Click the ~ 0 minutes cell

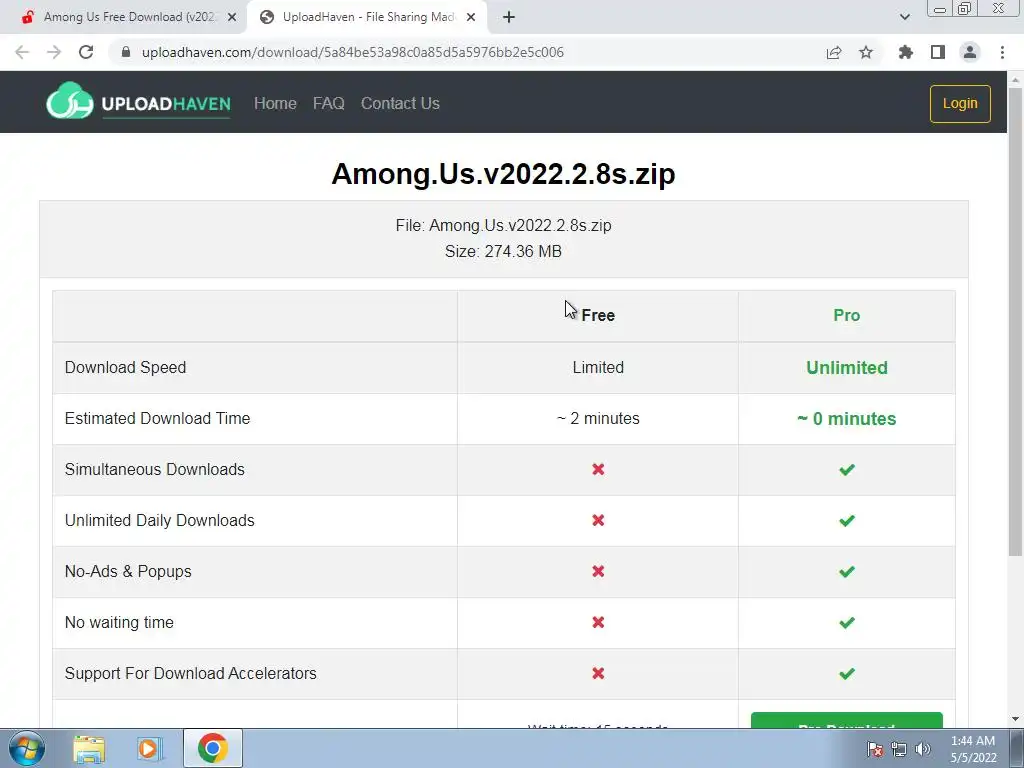coord(846,419)
